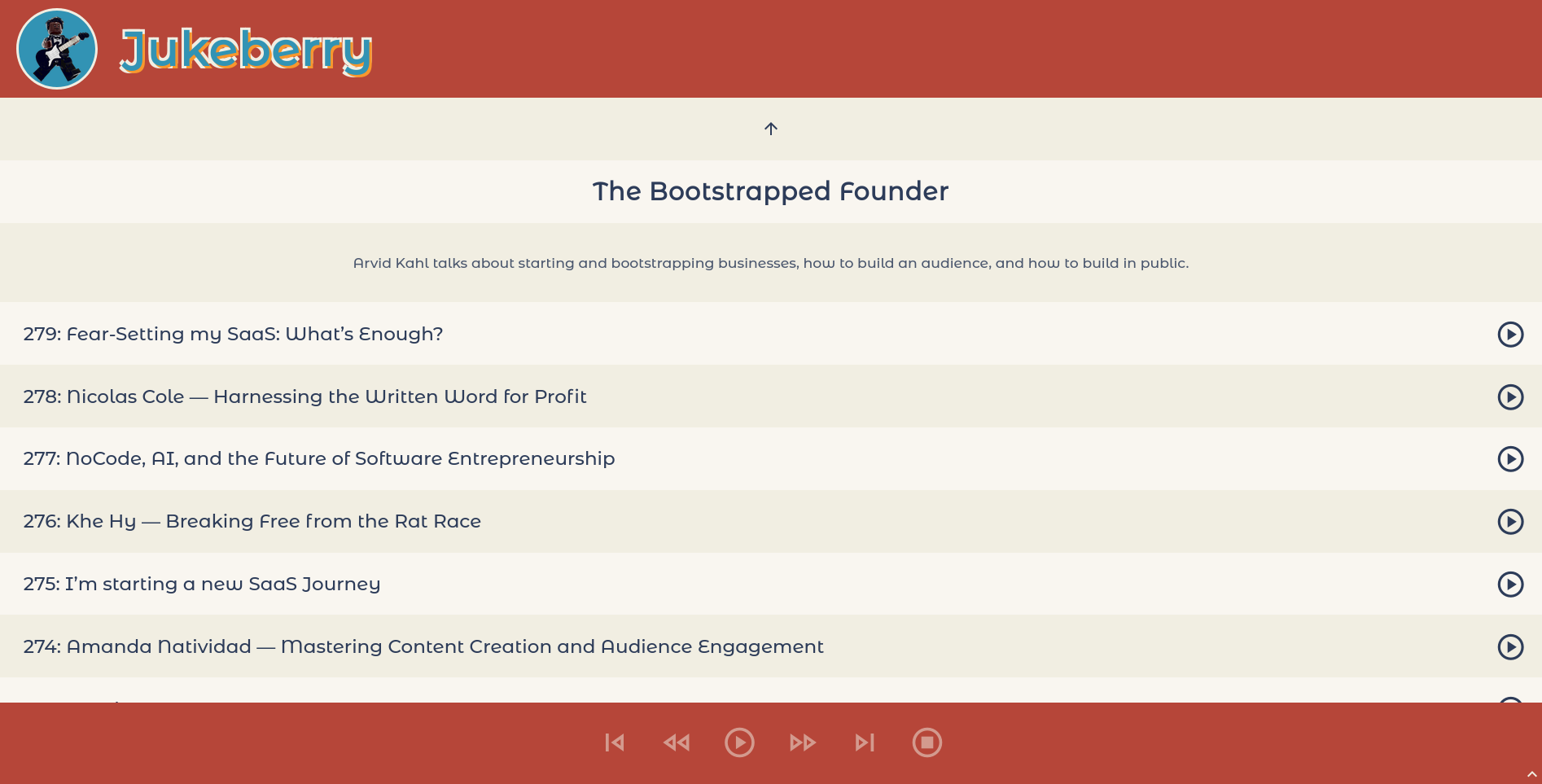Click the Jukeberry title text

click(246, 51)
